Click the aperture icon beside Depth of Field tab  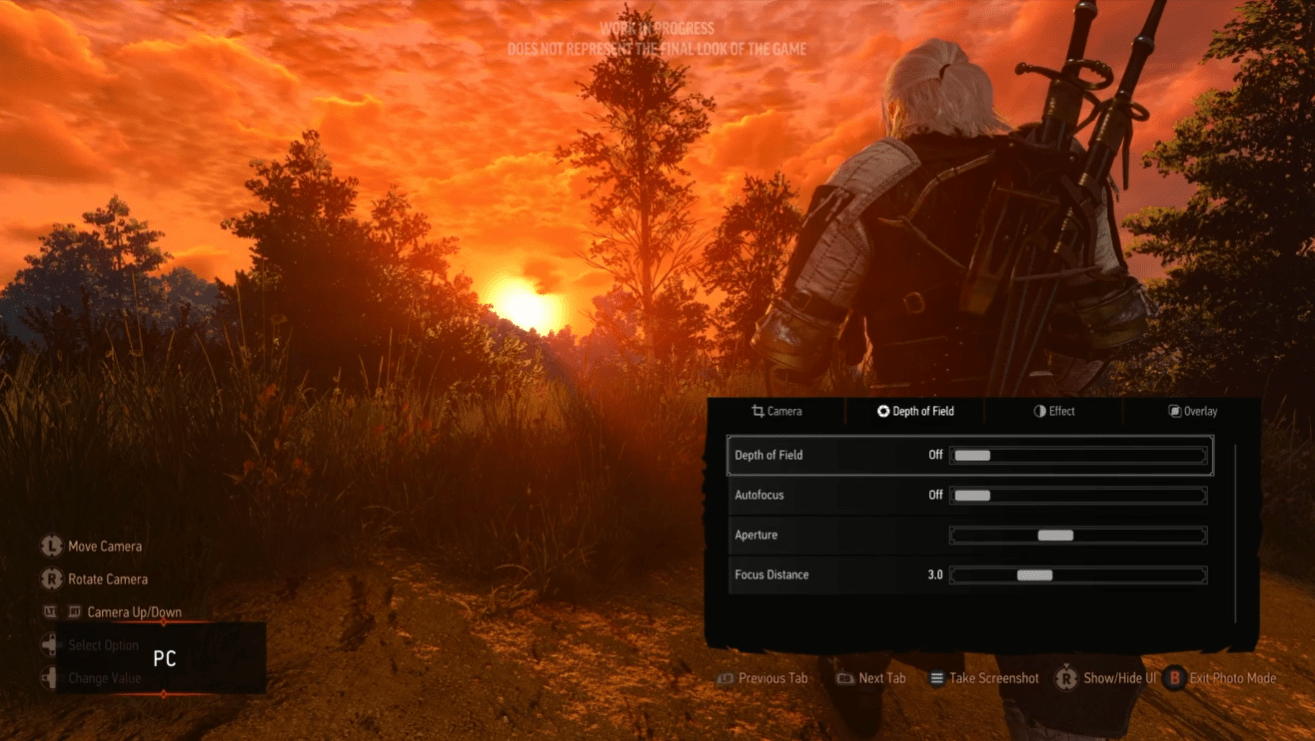click(x=883, y=411)
